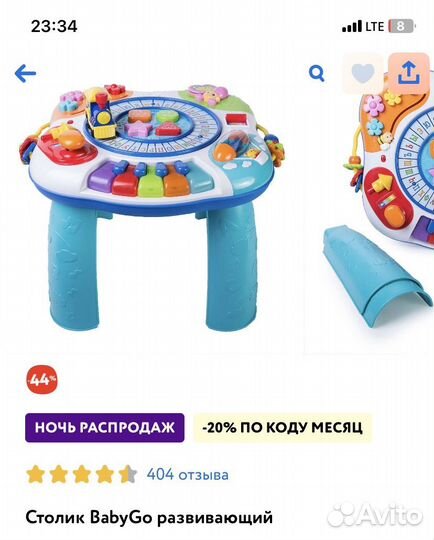
Task: Tap the product title Столик BabyGo развивающий
Action: [149, 517]
